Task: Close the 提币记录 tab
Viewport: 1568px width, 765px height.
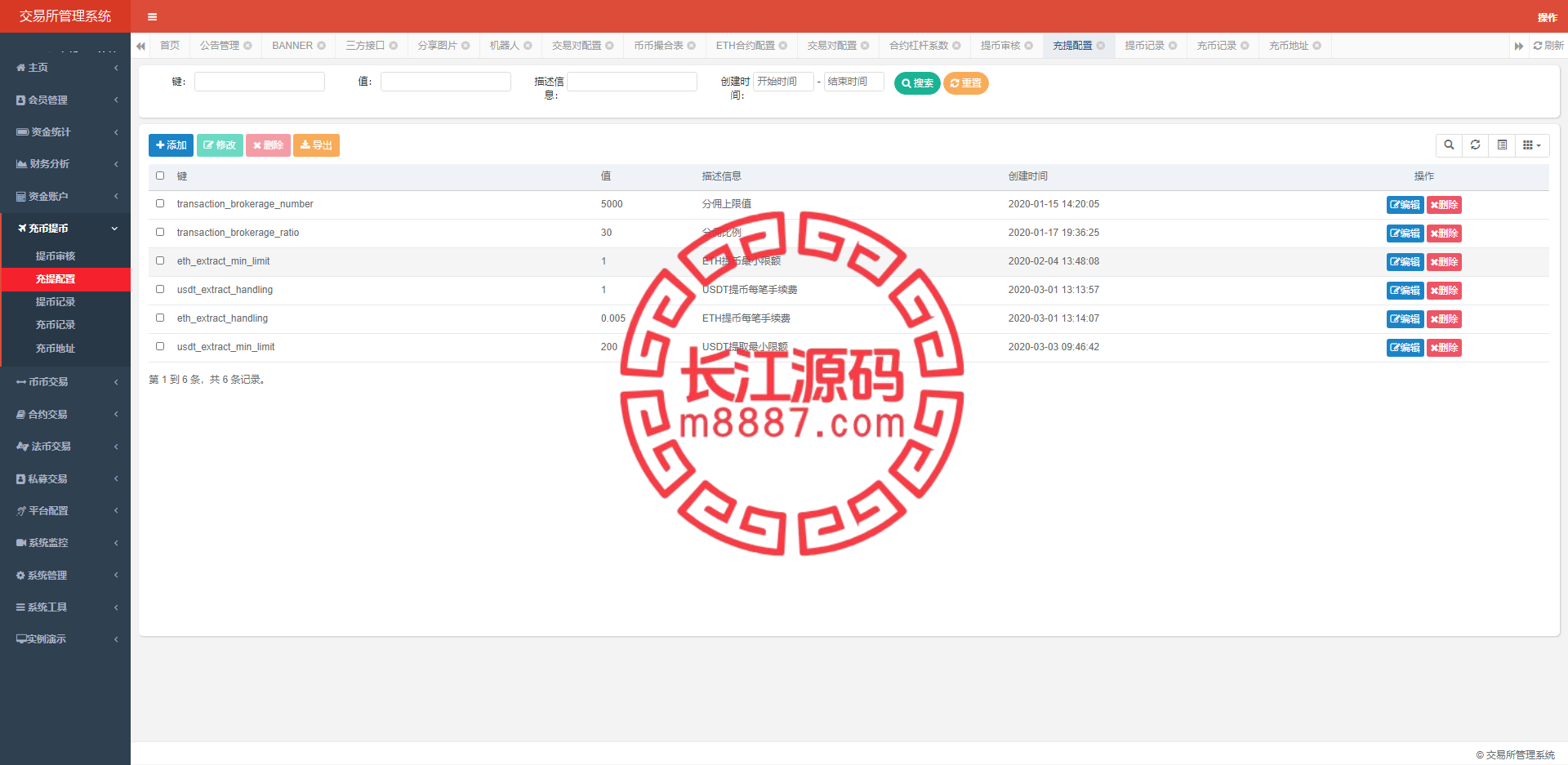Action: (1173, 46)
